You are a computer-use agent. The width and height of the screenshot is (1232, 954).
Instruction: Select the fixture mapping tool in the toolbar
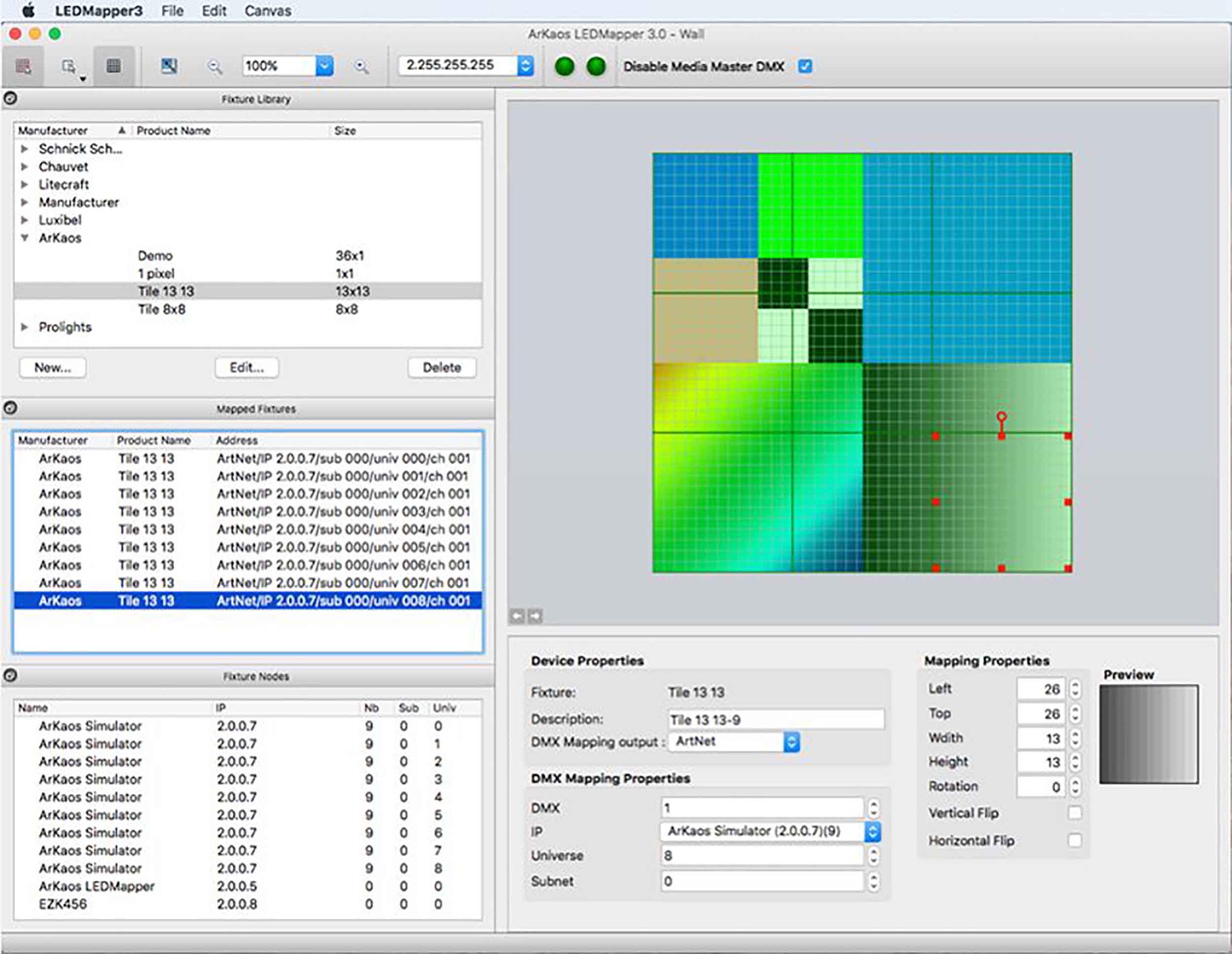click(x=24, y=65)
